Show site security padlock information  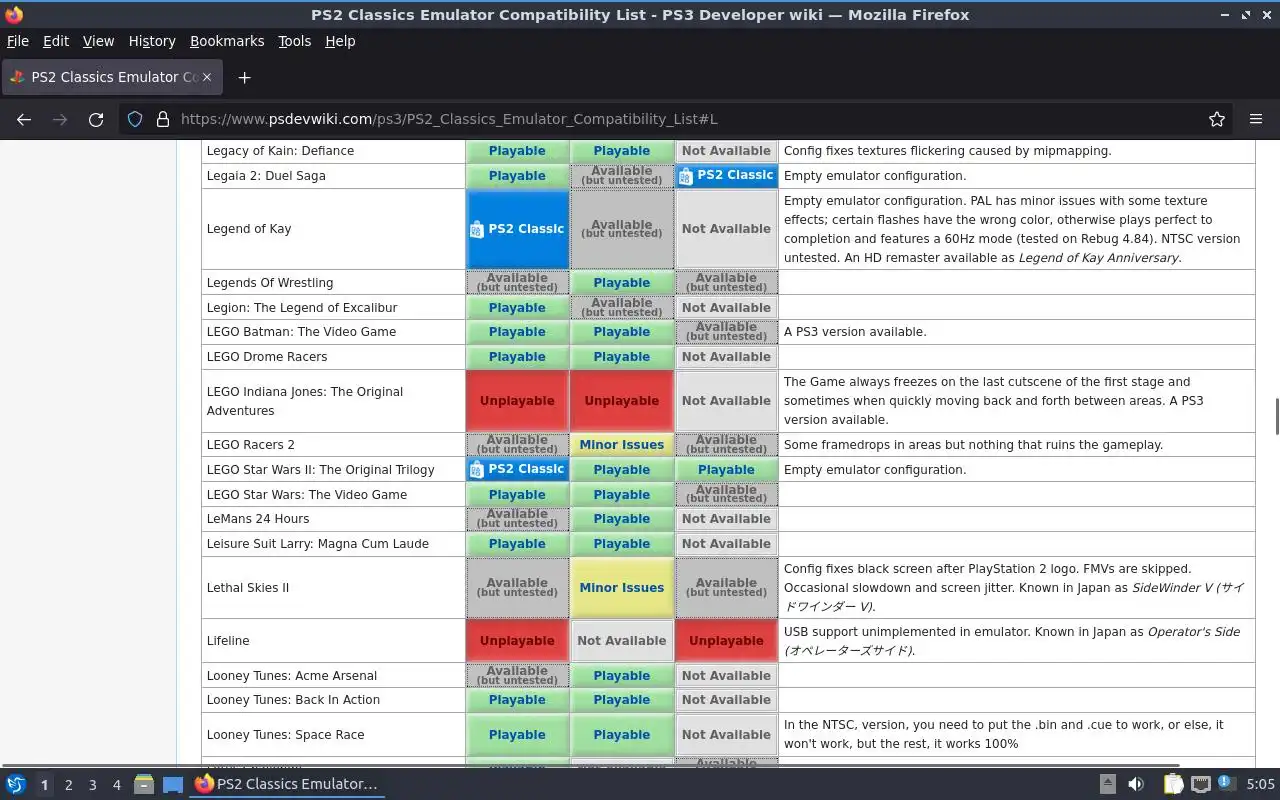click(162, 119)
